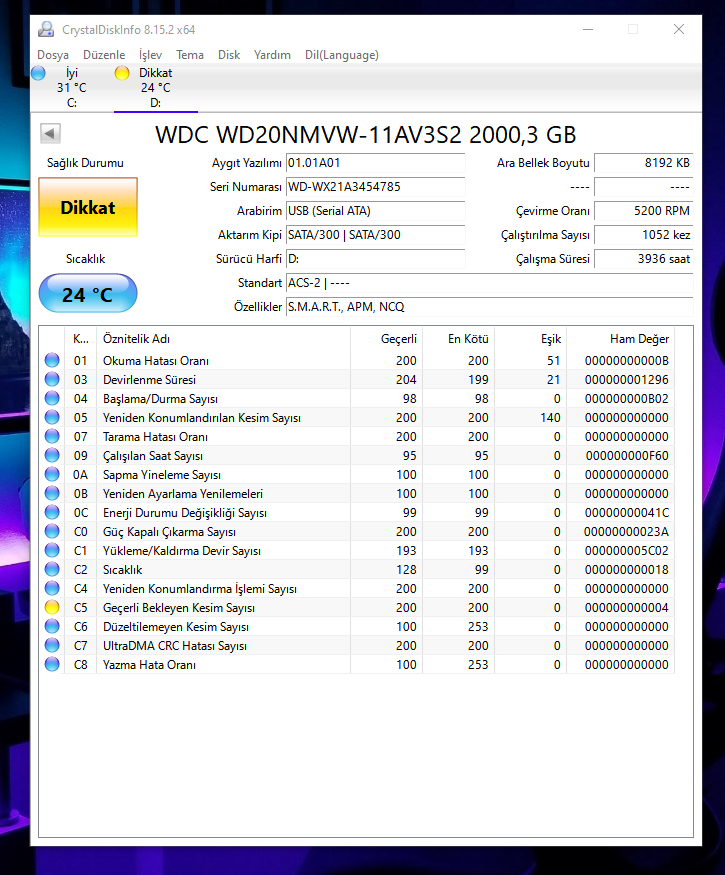725x875 pixels.
Task: Click the status orb of Enerji Durumu Değişikliği Sayısı
Action: coord(52,512)
